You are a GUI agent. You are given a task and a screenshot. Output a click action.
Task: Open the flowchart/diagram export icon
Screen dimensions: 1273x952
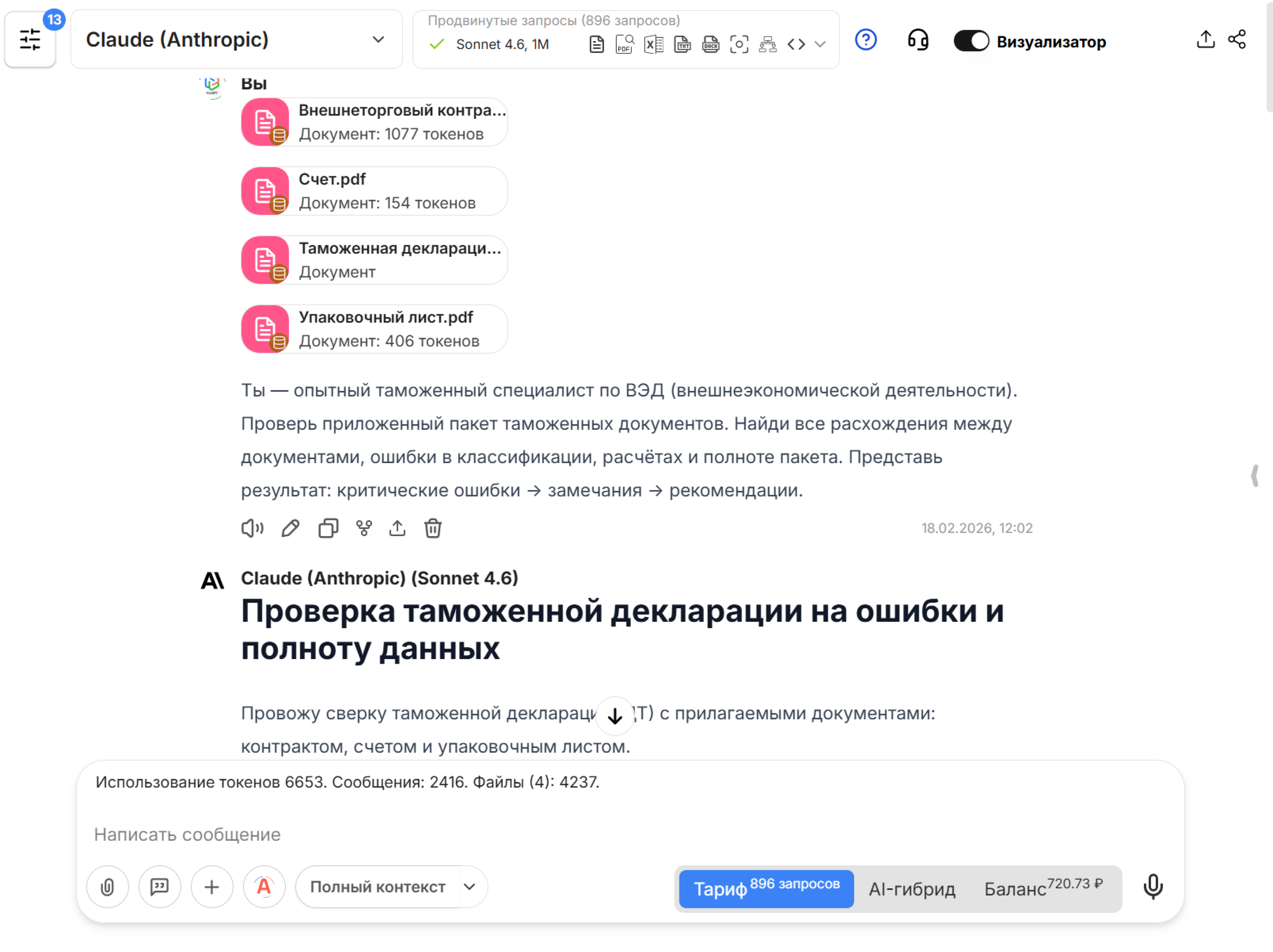coord(768,44)
